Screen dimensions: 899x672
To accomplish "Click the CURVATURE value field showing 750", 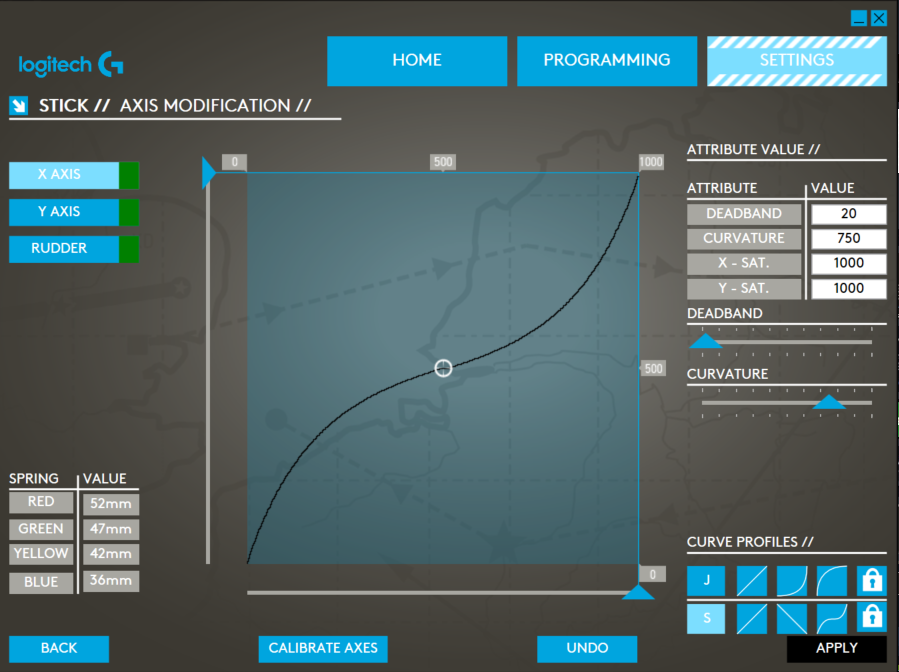I will [849, 239].
